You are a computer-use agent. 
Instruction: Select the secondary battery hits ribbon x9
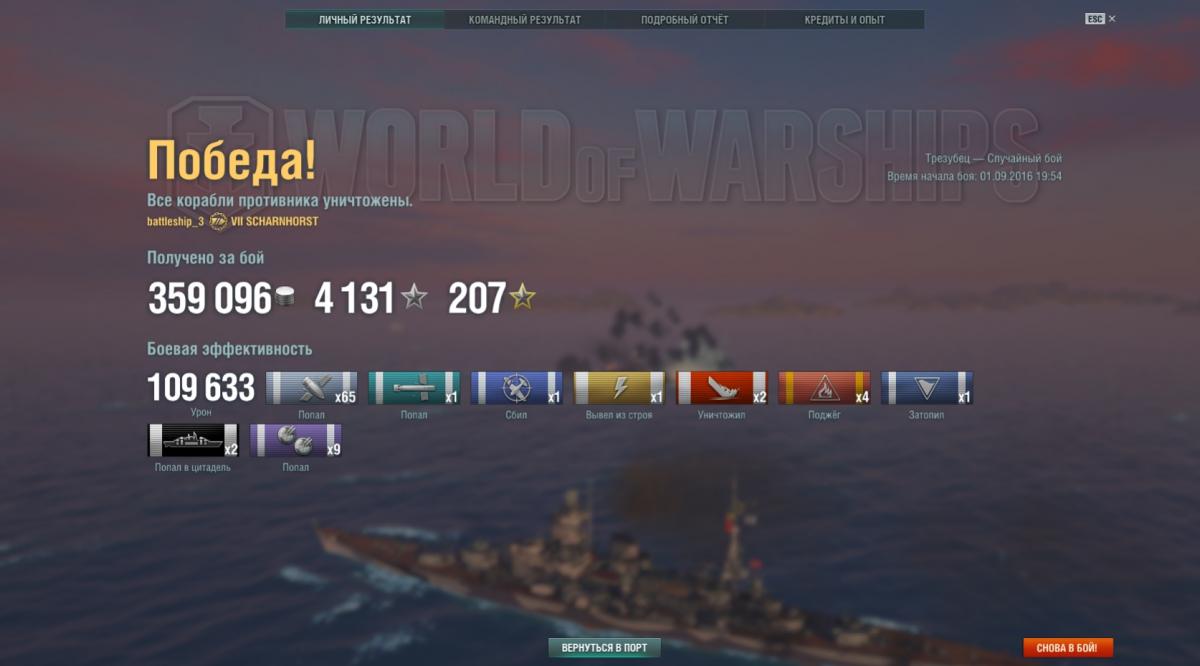tap(296, 440)
